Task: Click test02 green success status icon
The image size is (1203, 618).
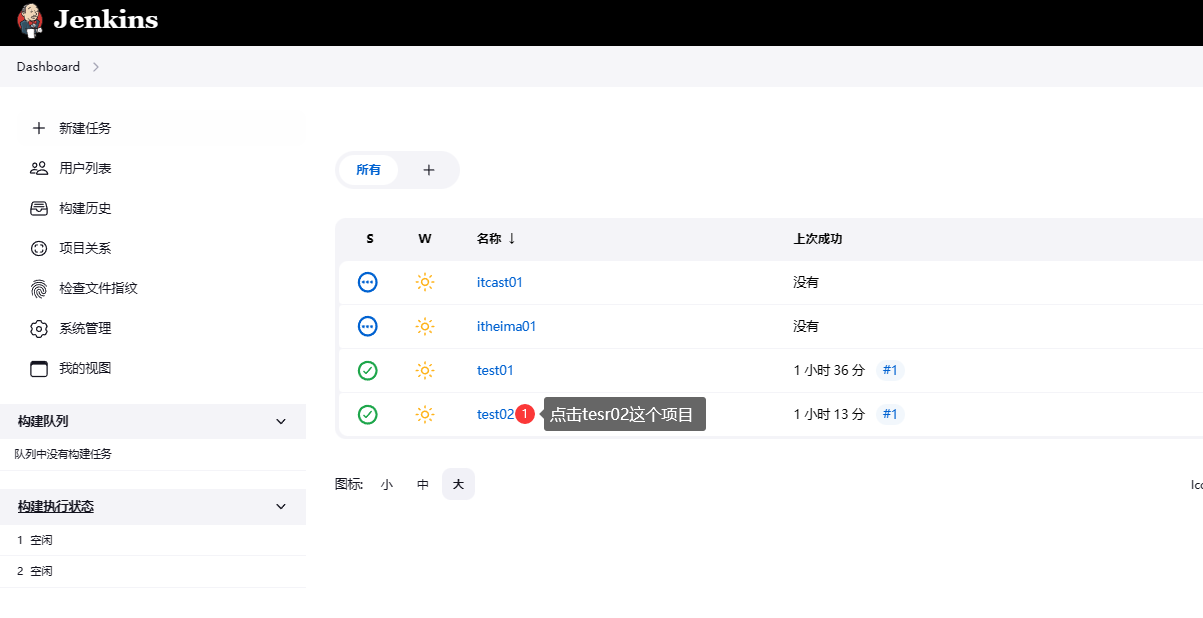Action: coord(368,414)
